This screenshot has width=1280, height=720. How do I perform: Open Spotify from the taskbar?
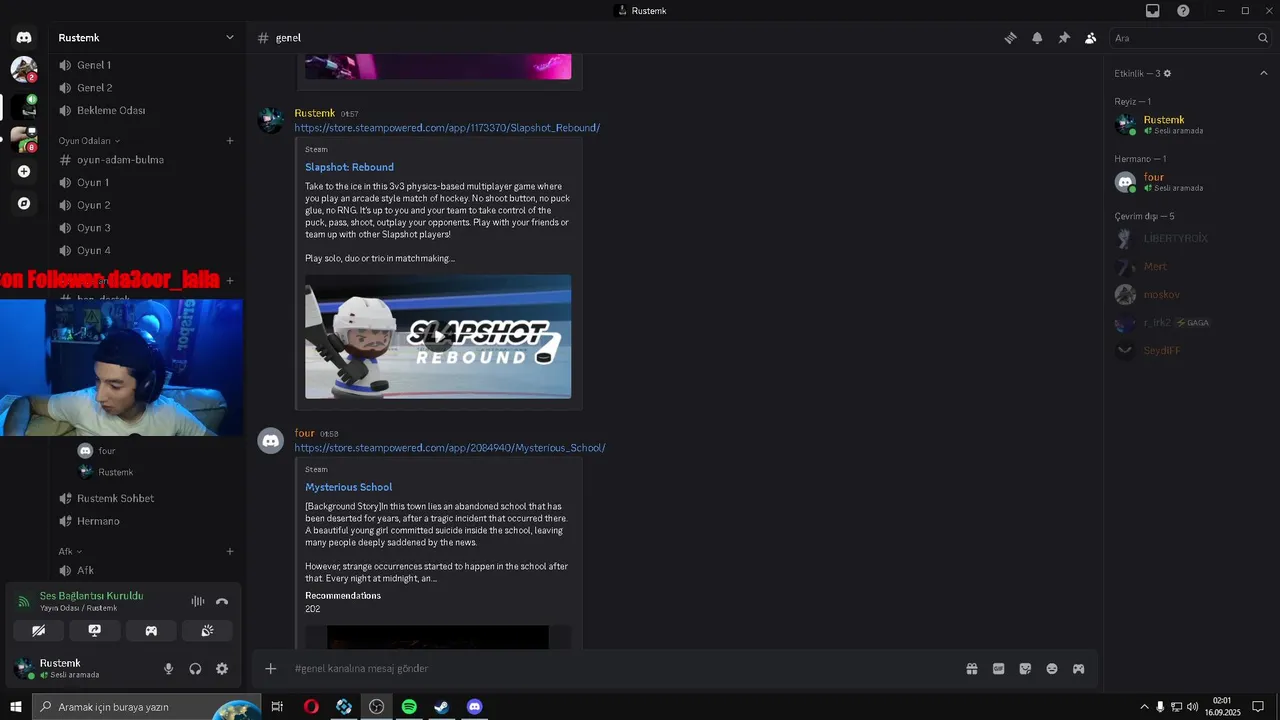[409, 707]
